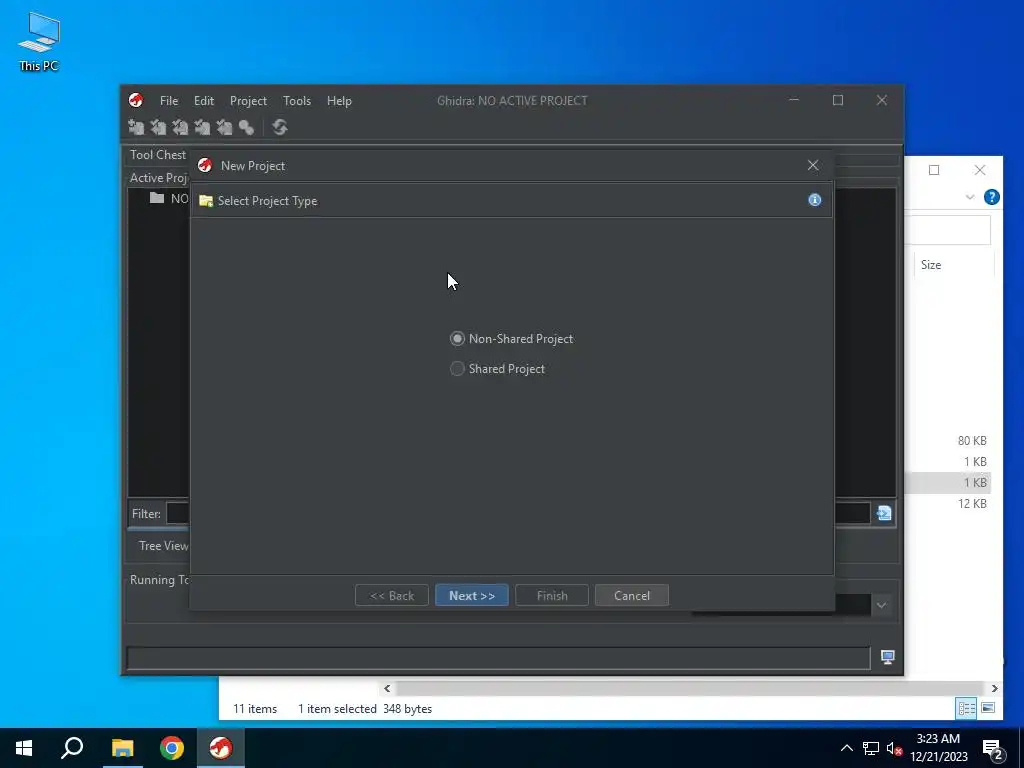This screenshot has width=1024, height=768.
Task: Click the Add to Version Control toolbar icon
Action: pos(136,127)
